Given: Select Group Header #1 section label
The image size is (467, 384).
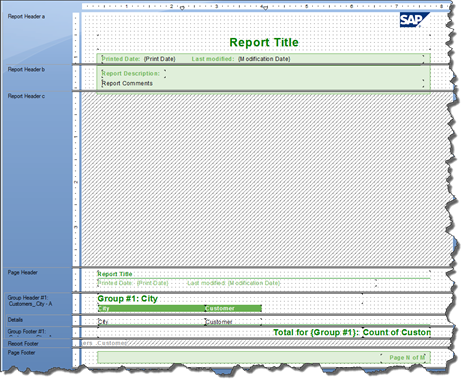Looking at the screenshot, I should coord(30,301).
